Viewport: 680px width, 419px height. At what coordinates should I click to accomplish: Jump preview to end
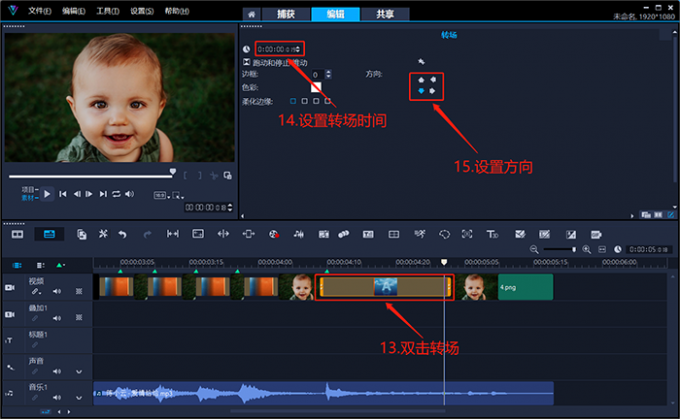(x=103, y=194)
